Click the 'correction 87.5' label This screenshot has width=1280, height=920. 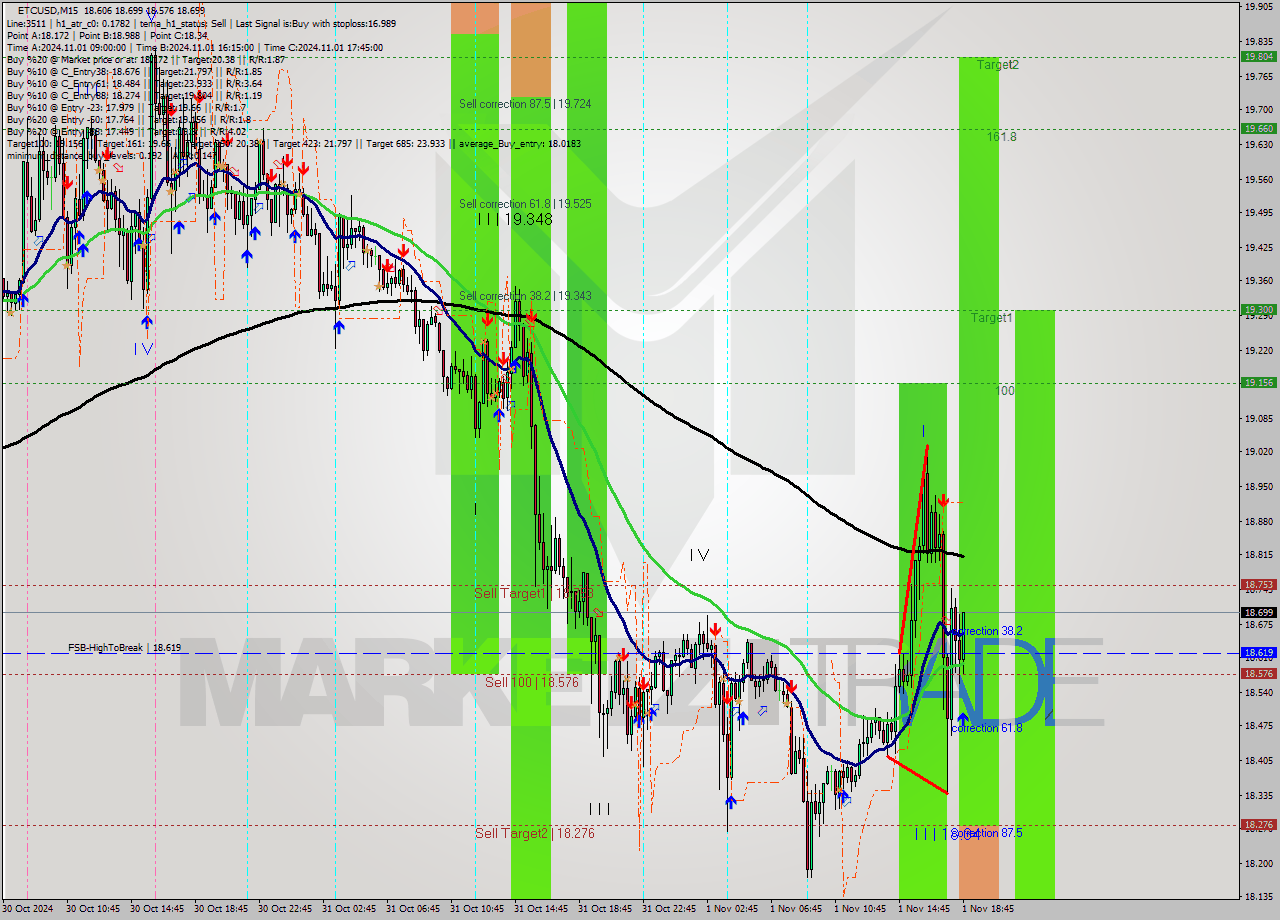point(987,832)
